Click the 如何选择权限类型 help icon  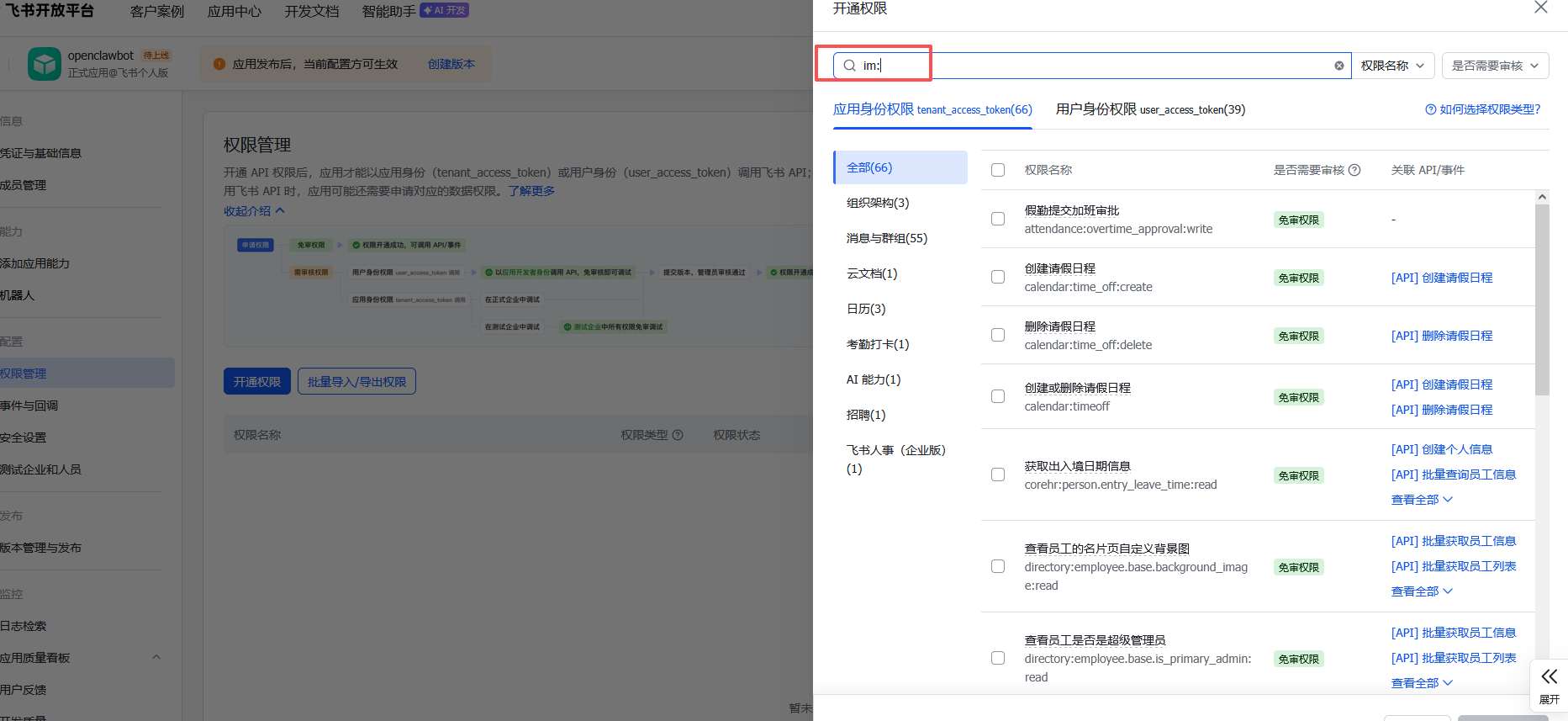(x=1430, y=109)
